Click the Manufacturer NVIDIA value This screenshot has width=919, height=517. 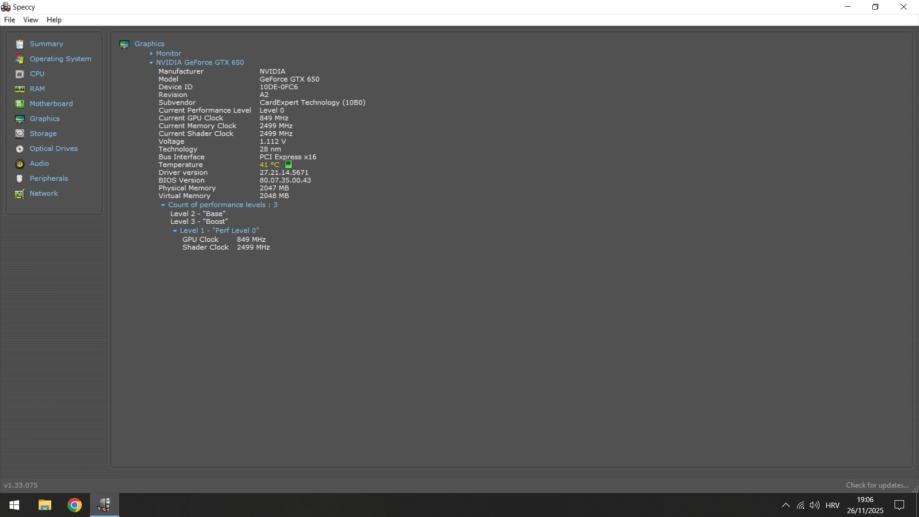coord(272,72)
